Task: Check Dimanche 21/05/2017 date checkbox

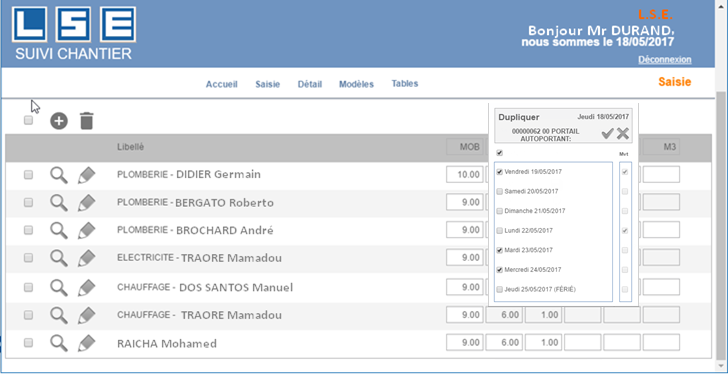Action: 500,211
